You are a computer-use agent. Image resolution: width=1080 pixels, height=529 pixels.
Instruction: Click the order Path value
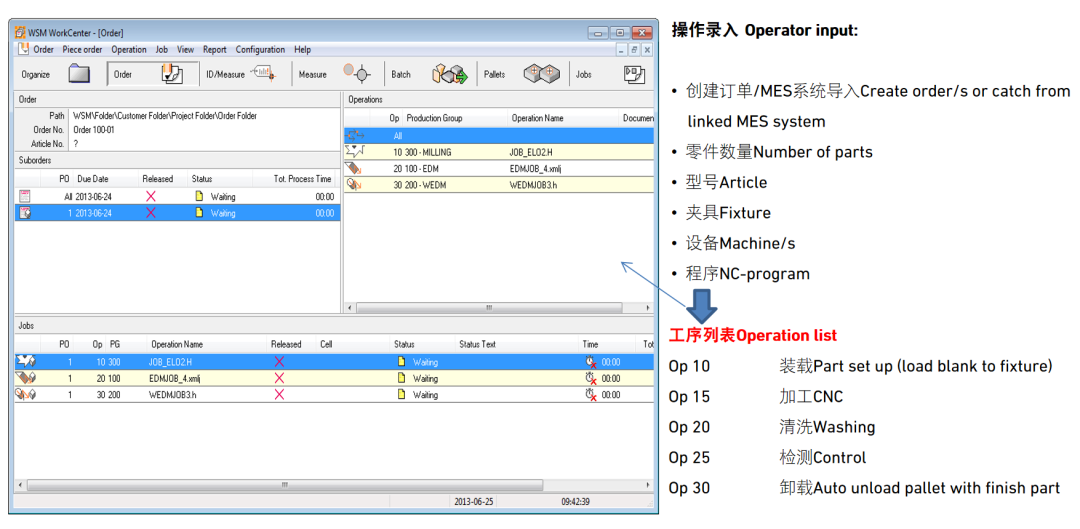[x=165, y=116]
